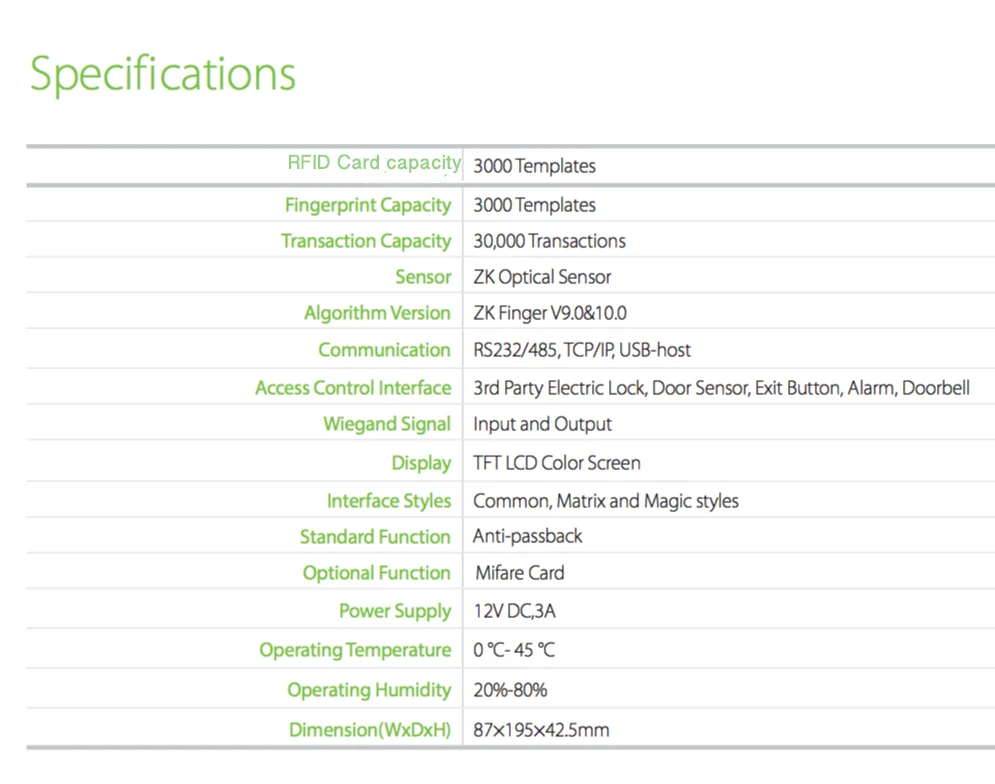Select the "12V DC,3A" value
995x784 pixels.
(515, 611)
